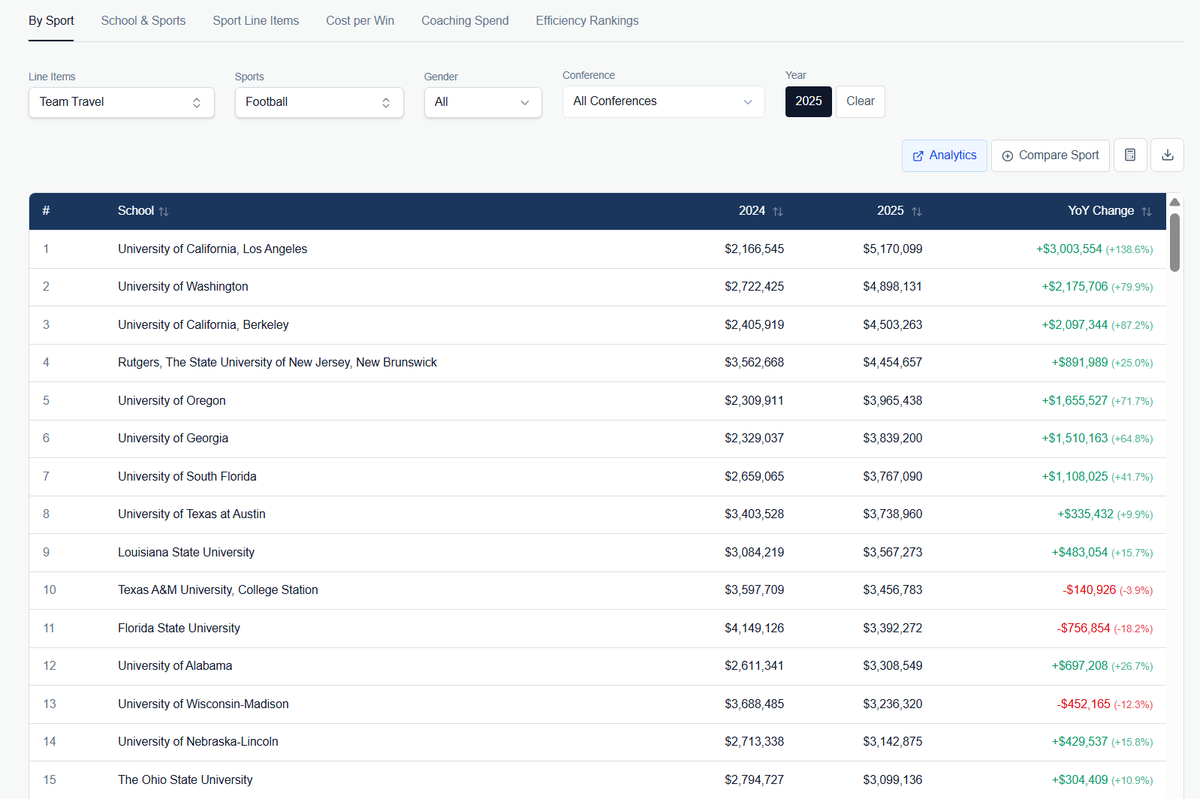Click Georgia 2024 value $2,329,037
The width and height of the screenshot is (1200, 799).
[x=754, y=438]
